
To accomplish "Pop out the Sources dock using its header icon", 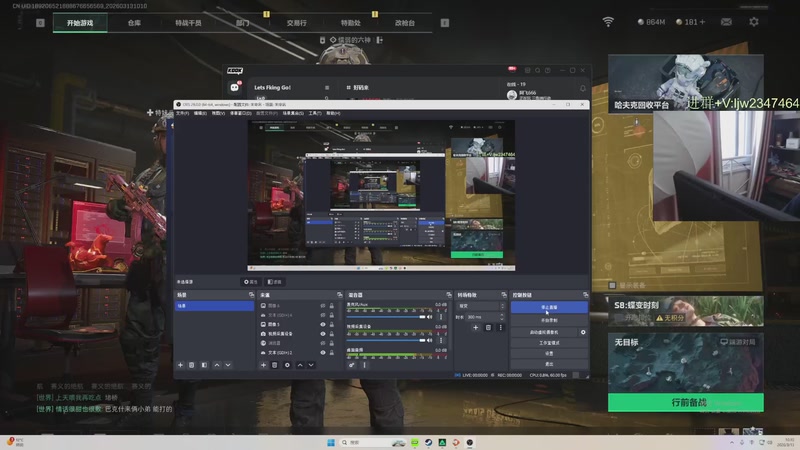I will pyautogui.click(x=339, y=295).
